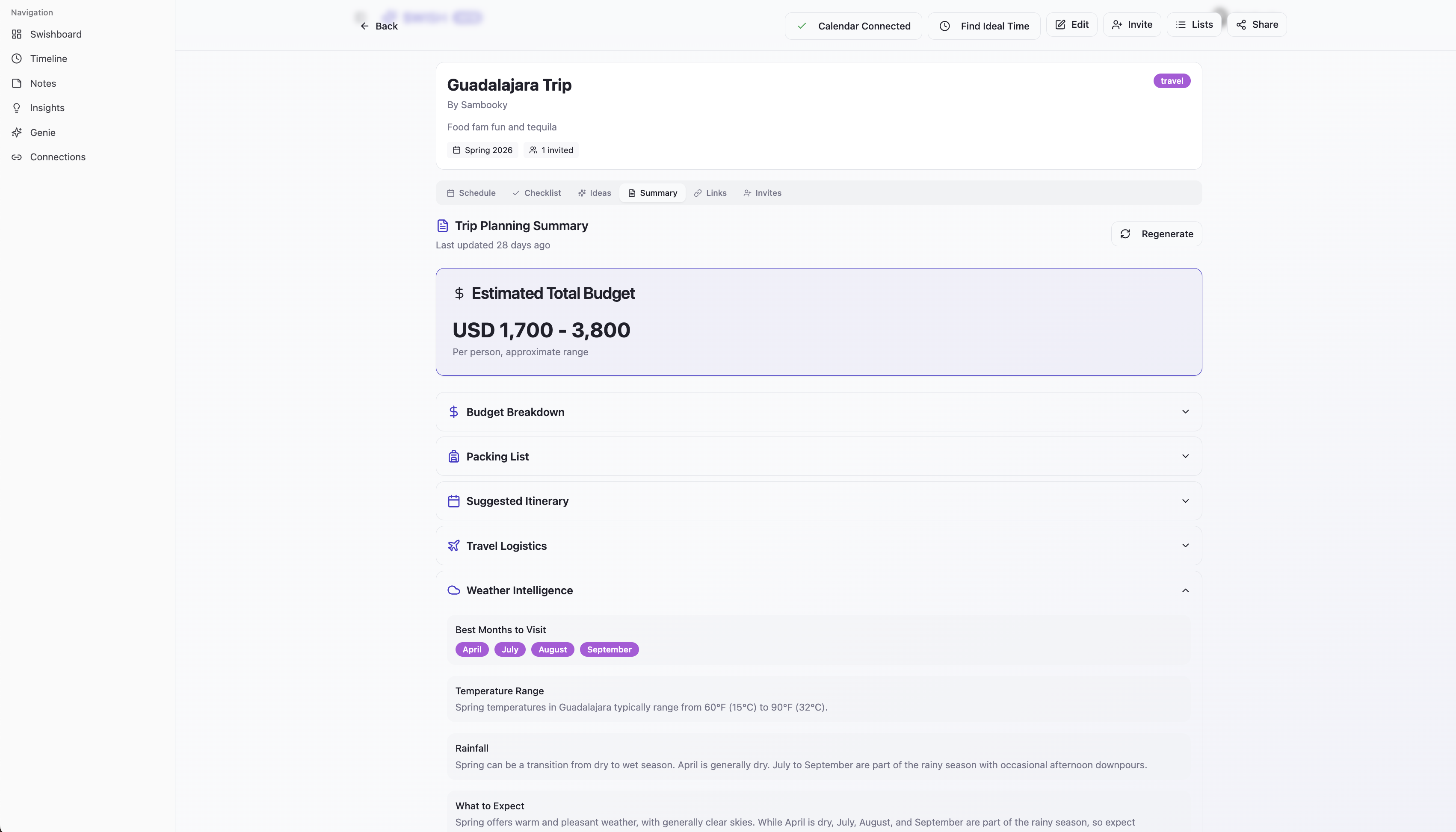Click the Genie sparkle icon

(17, 133)
